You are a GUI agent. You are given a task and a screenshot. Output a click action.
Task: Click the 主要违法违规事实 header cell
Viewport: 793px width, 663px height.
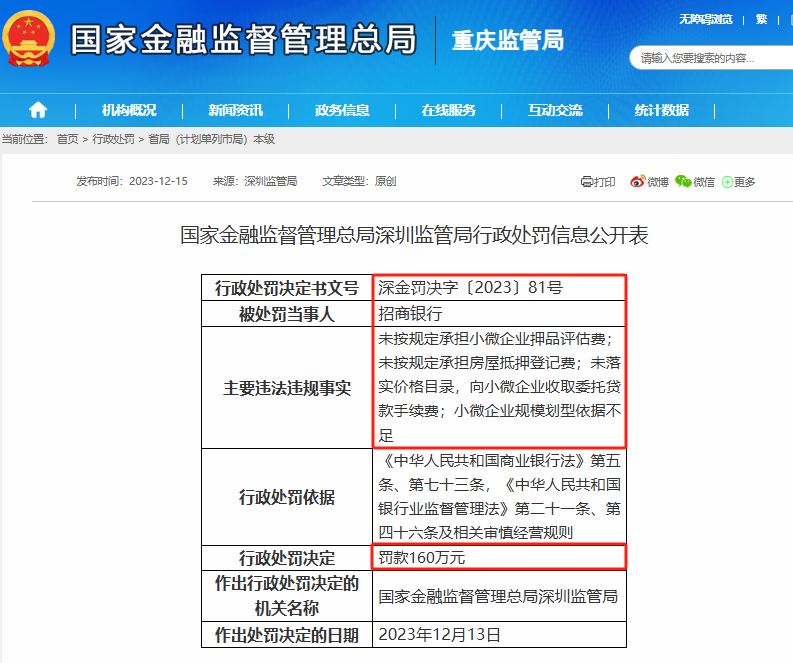(x=287, y=388)
